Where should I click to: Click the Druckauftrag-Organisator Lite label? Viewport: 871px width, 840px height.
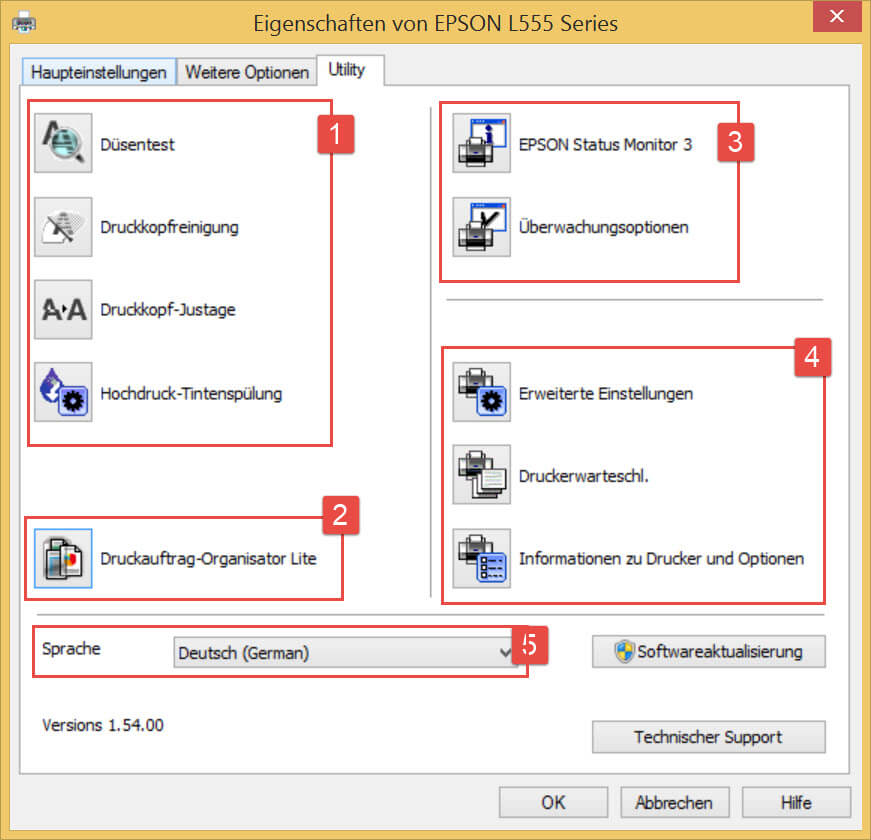coord(208,558)
